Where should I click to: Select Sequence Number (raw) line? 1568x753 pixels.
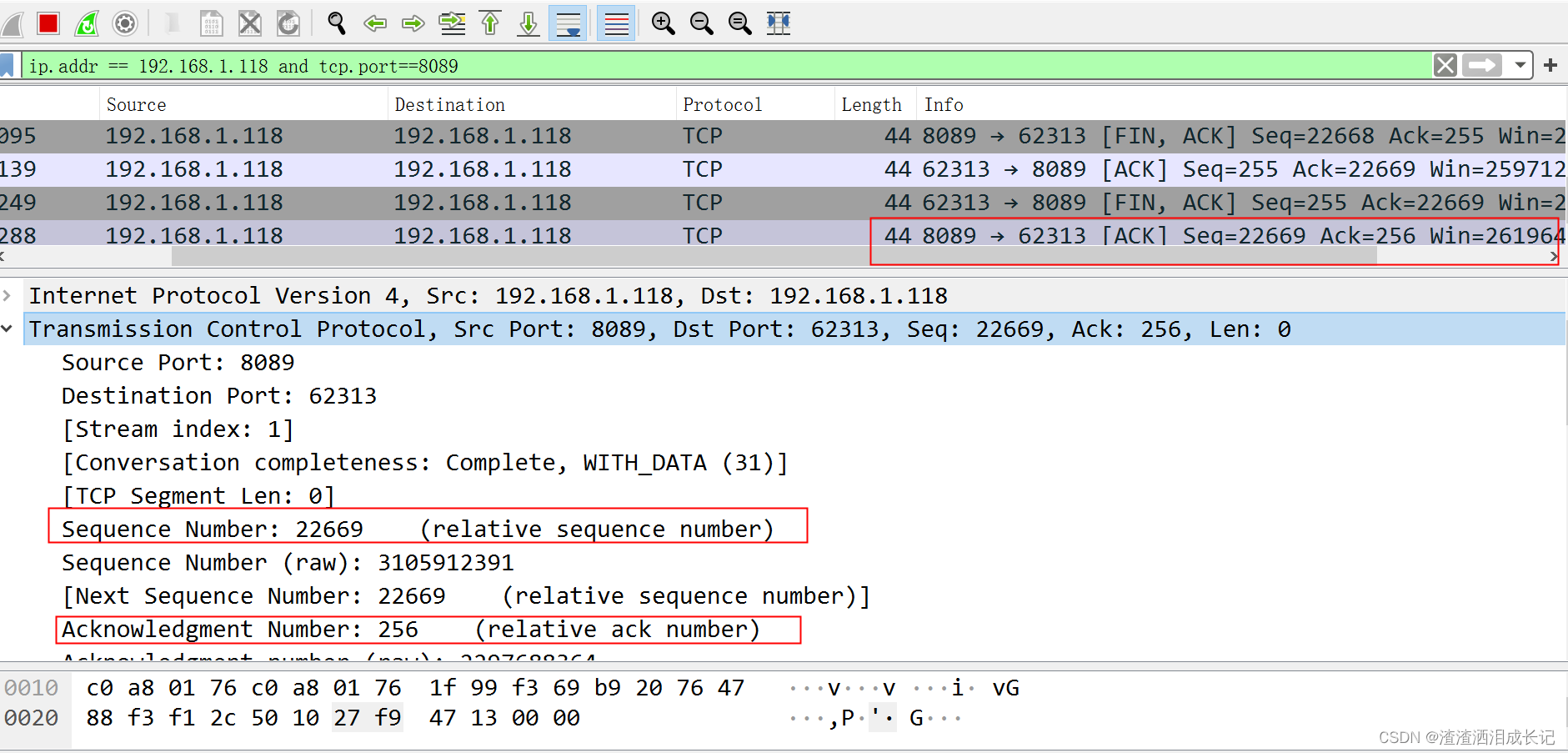tap(288, 563)
